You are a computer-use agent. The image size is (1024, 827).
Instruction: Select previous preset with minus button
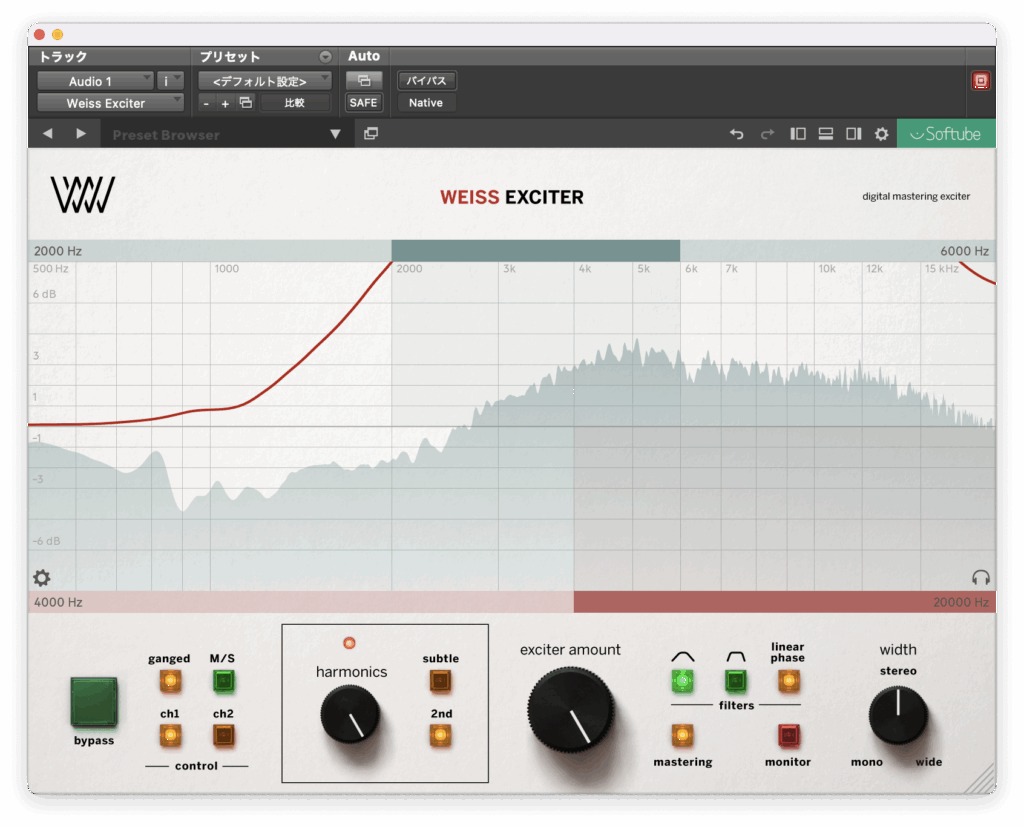point(206,103)
